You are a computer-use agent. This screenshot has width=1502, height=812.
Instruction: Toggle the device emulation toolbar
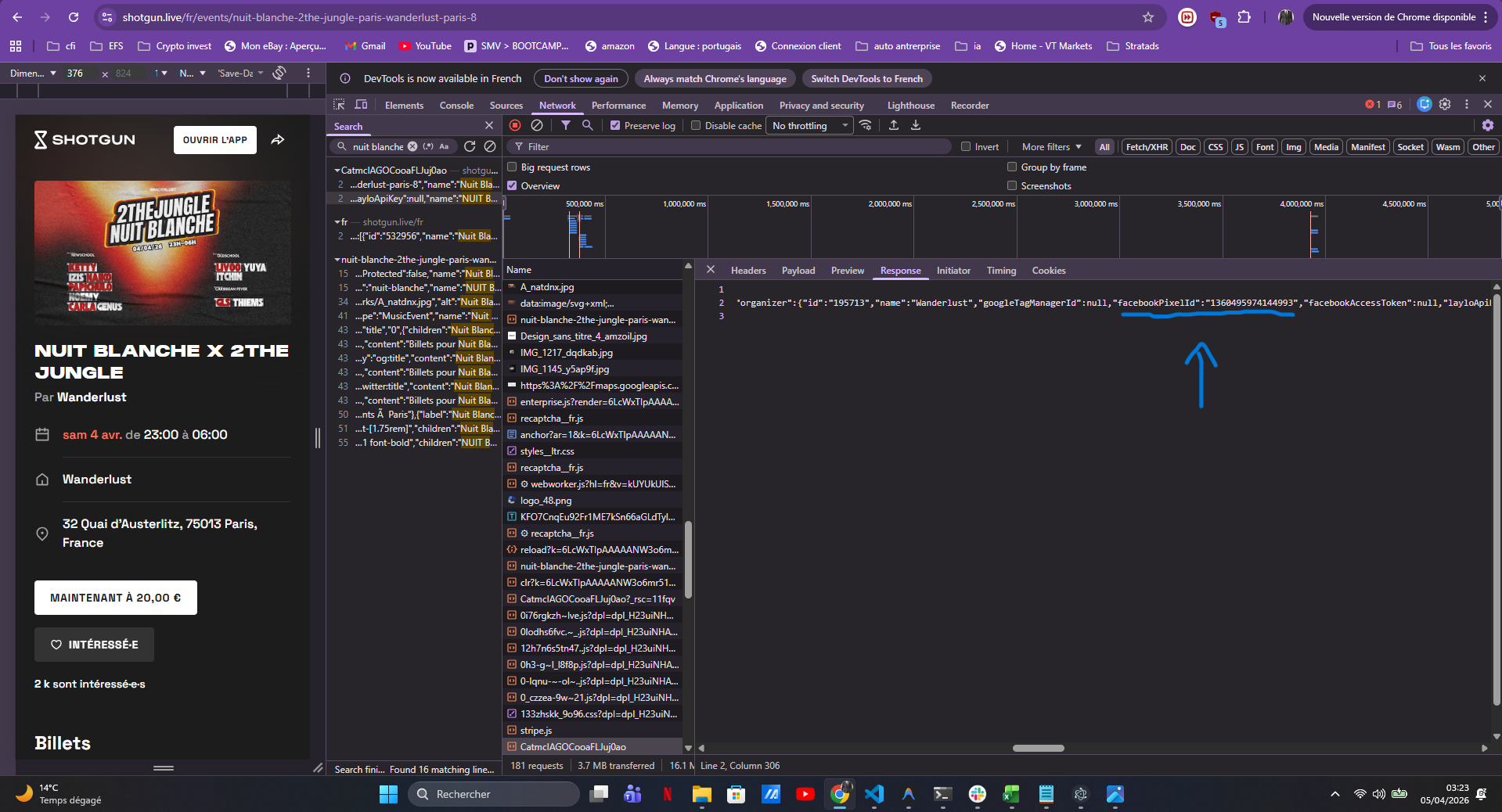[x=361, y=105]
